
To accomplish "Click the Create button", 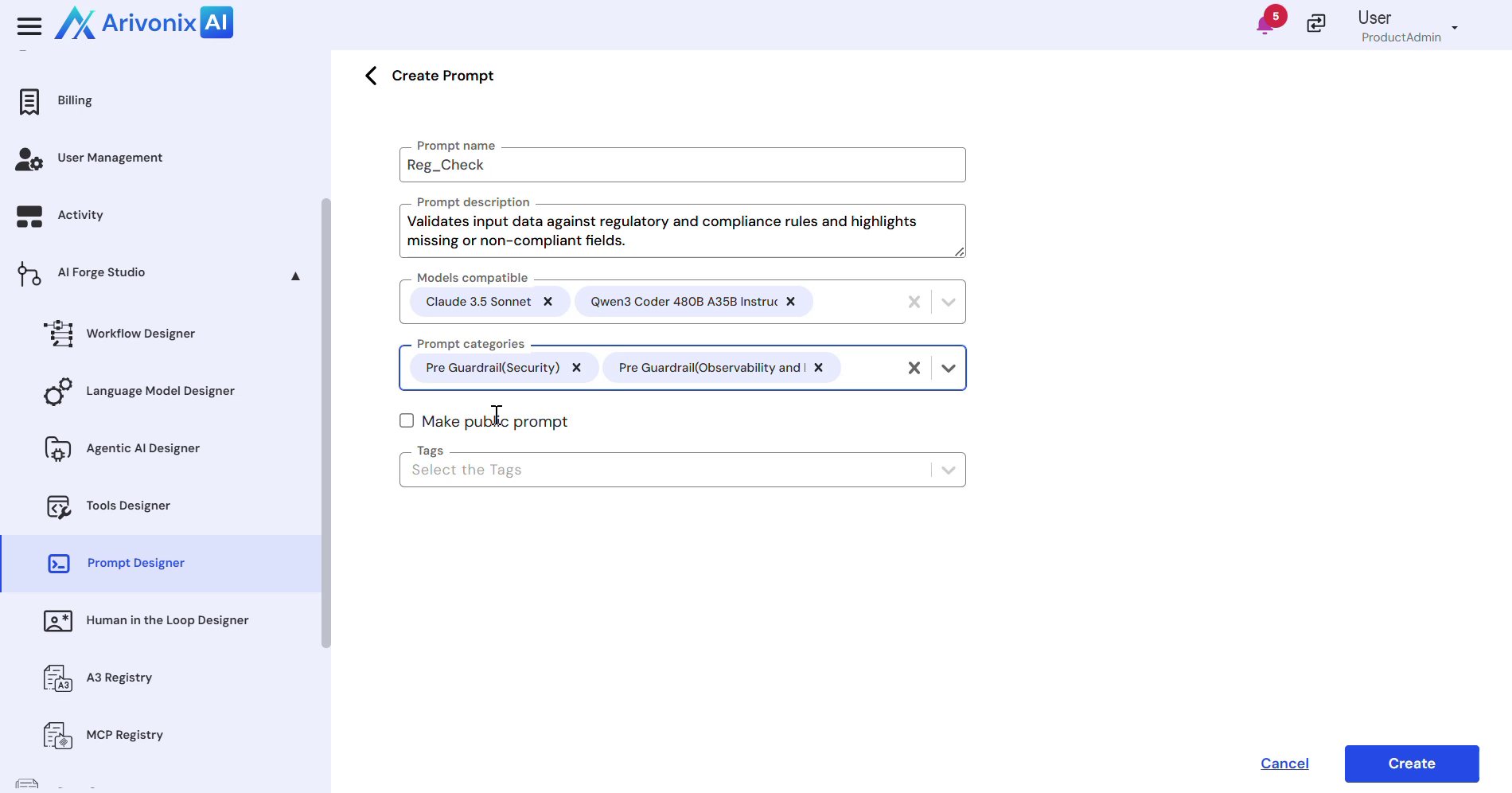I will pyautogui.click(x=1411, y=764).
